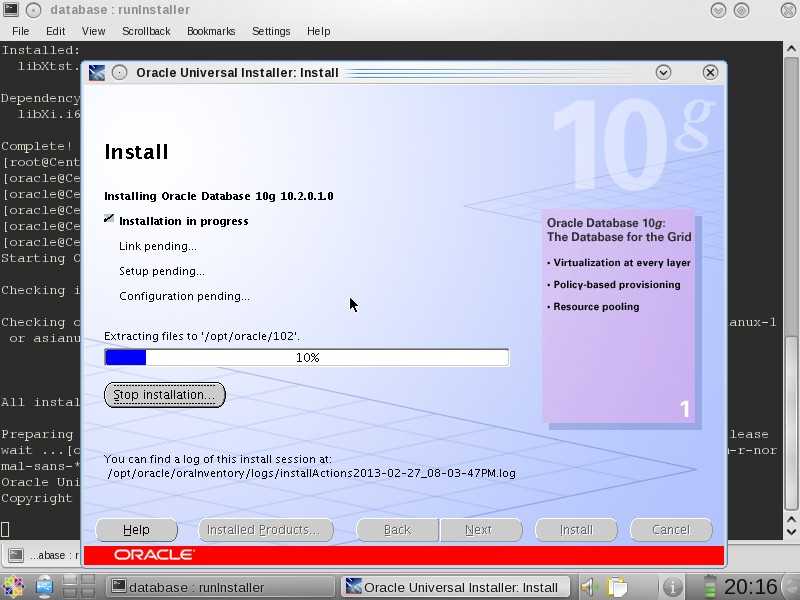Click the 'Policy-based provisioning' bullet
800x600 pixels.
tap(614, 285)
